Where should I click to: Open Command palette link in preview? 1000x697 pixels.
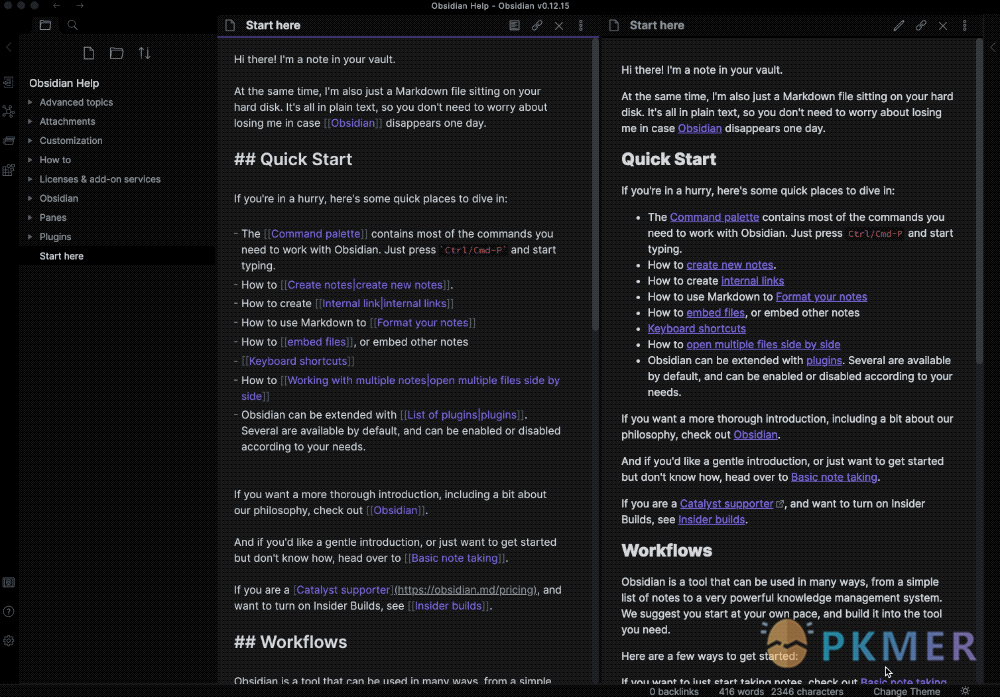pyautogui.click(x=714, y=217)
